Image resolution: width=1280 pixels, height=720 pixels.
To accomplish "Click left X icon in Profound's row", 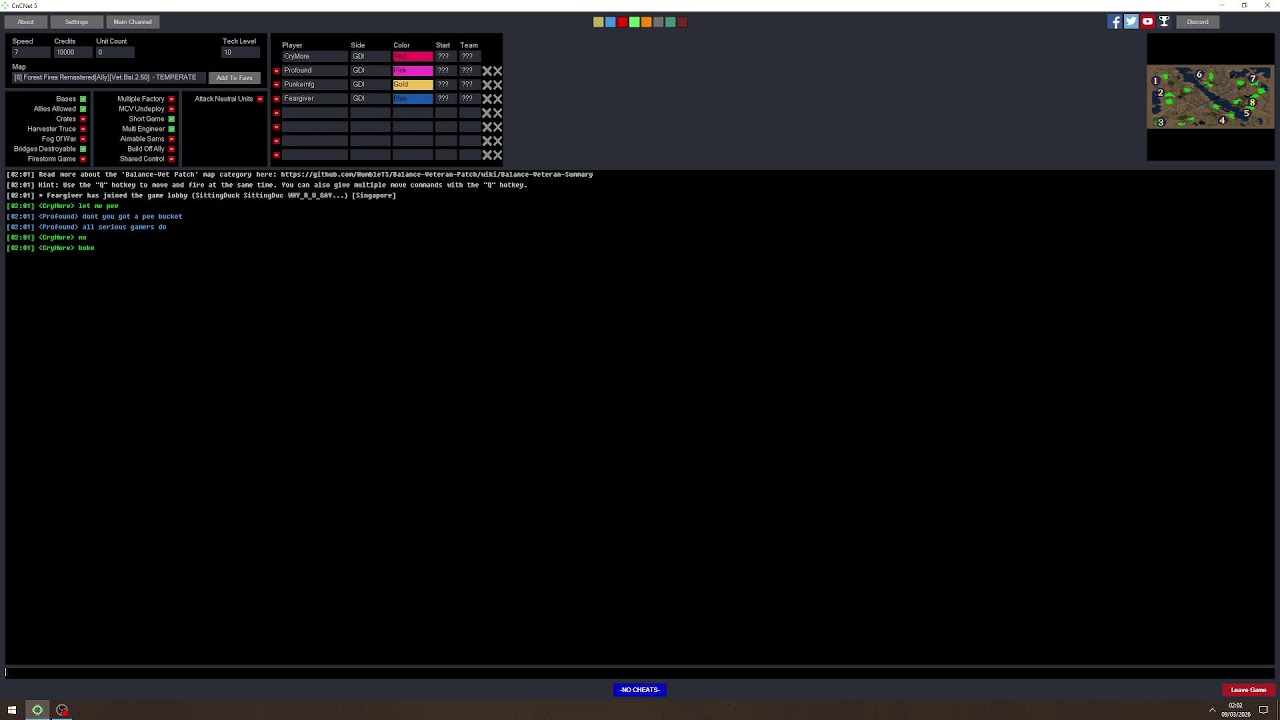I will [x=487, y=71].
